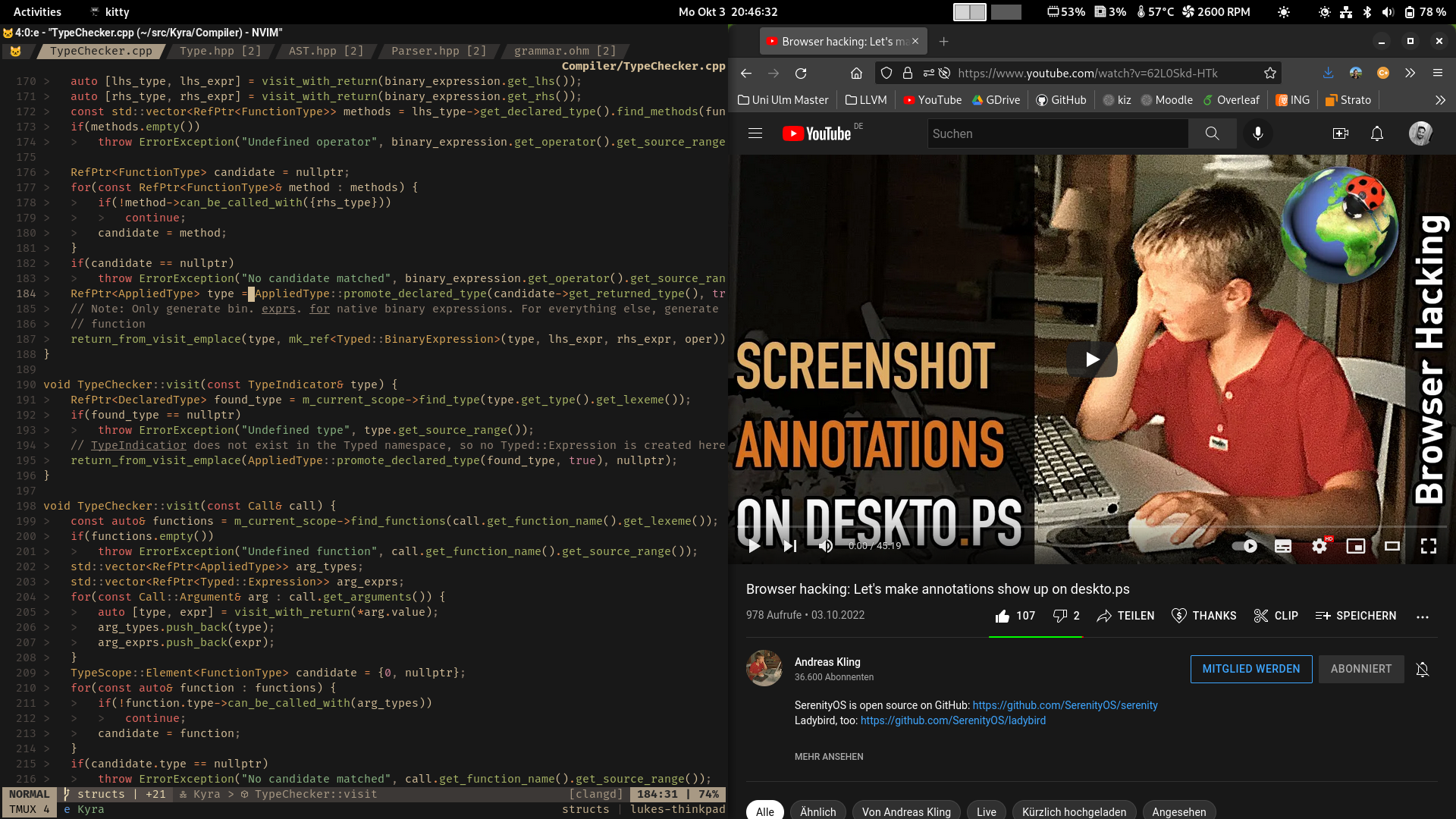Viewport: 1456px width, 819px height.
Task: Open YouTube hamburger guide menu
Action: 755,133
